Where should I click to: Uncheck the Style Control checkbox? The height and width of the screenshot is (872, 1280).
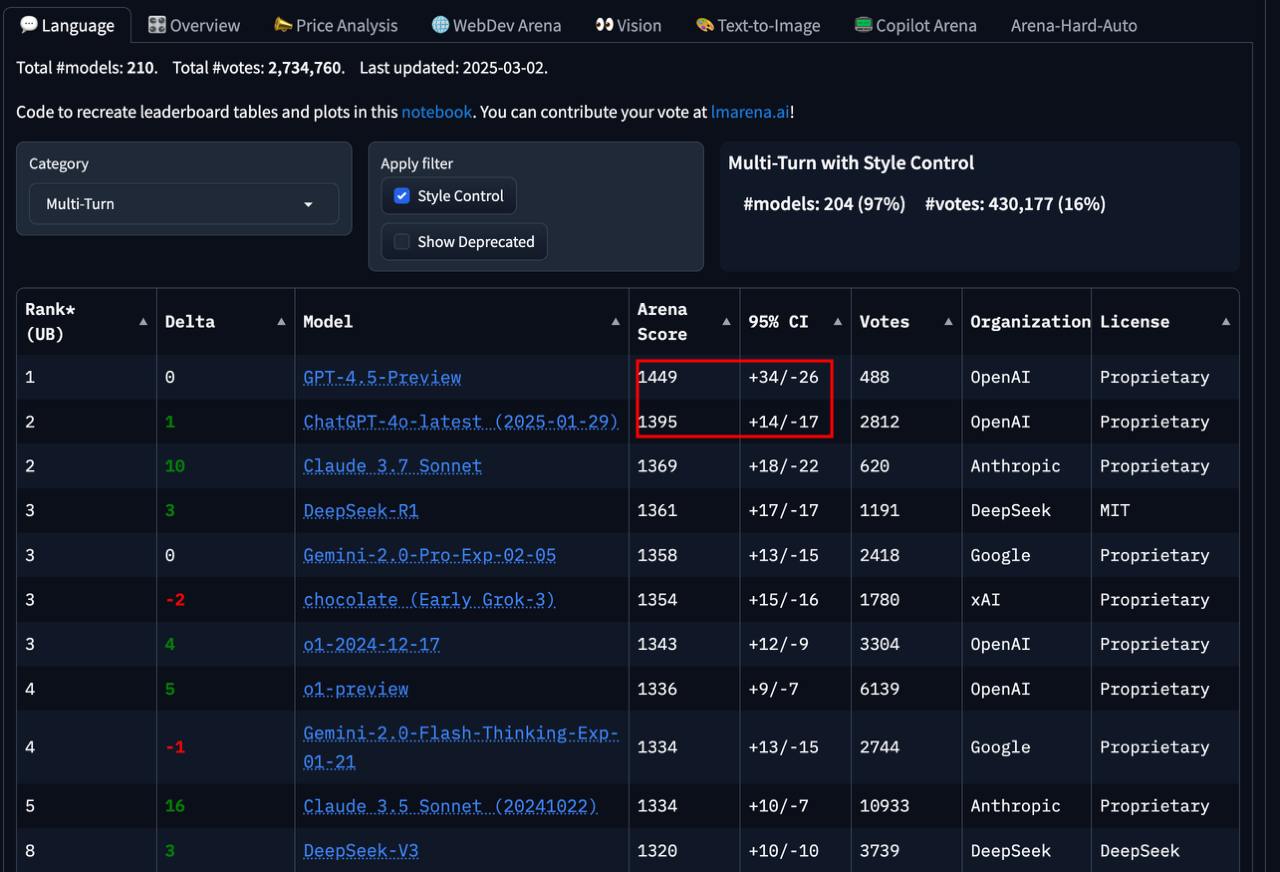pos(402,196)
